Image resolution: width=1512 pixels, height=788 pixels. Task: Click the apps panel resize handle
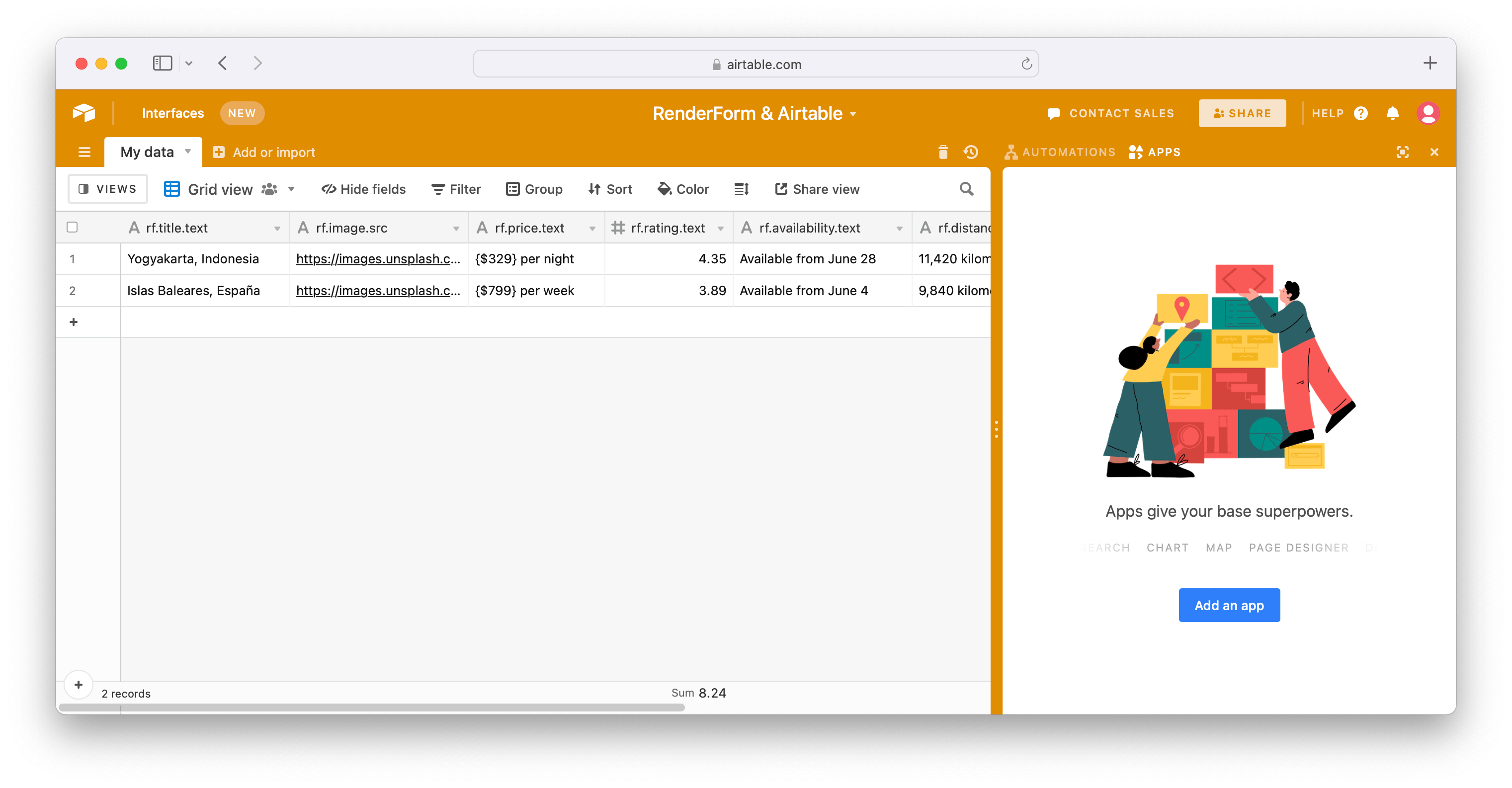click(x=996, y=429)
